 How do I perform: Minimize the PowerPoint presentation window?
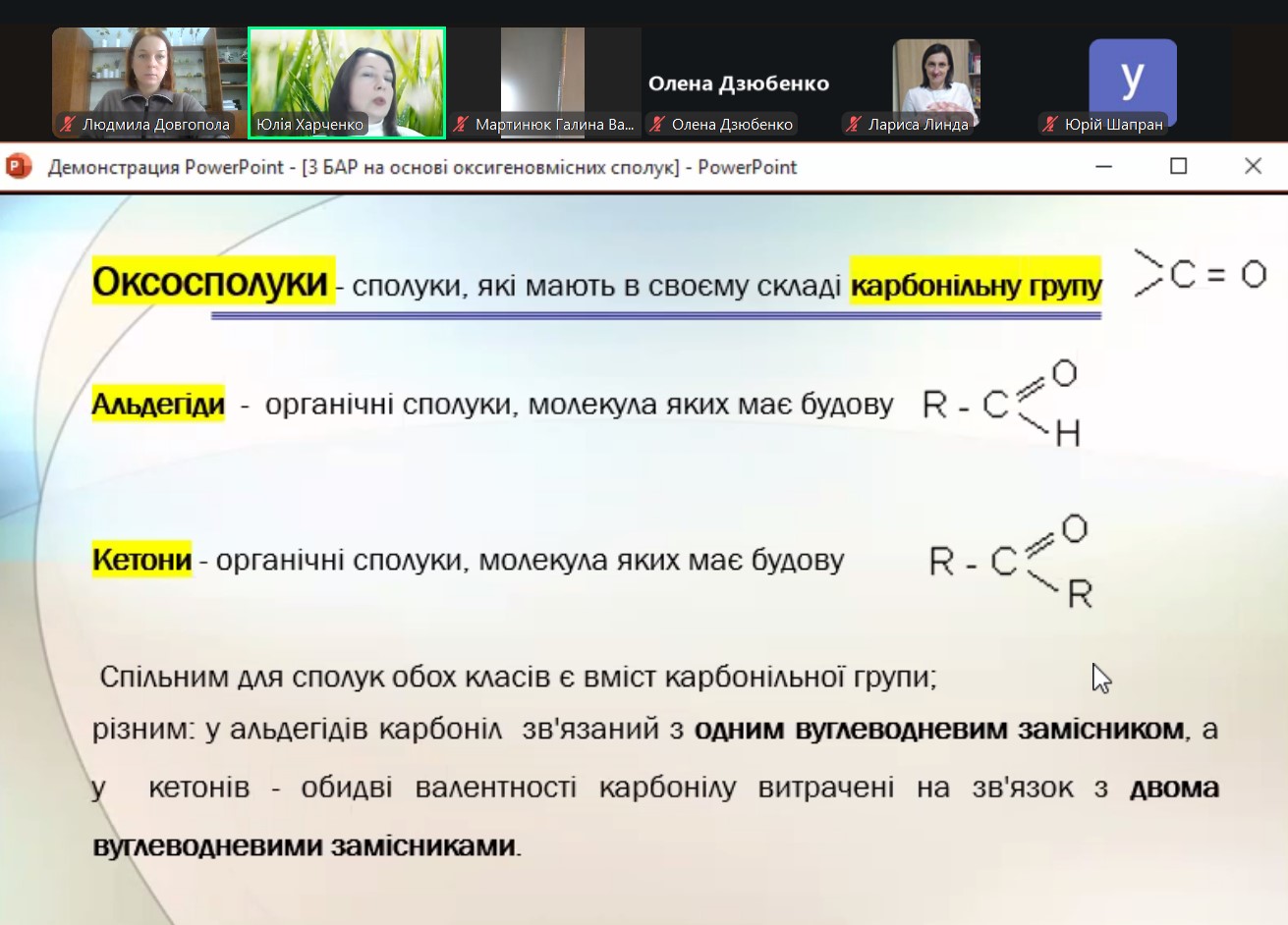click(1104, 167)
